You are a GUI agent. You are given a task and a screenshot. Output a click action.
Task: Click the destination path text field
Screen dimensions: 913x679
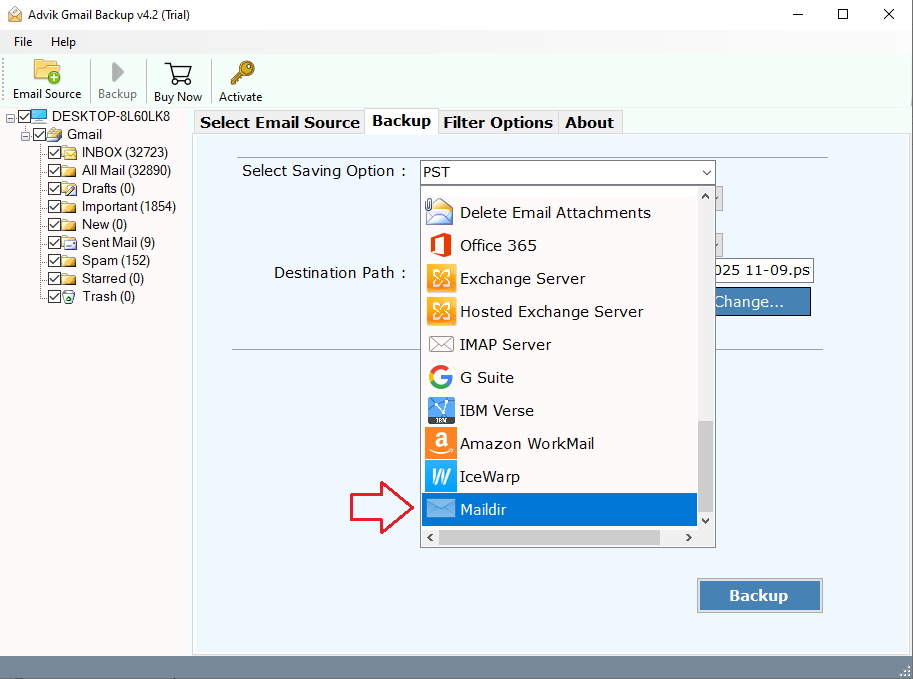(x=764, y=270)
